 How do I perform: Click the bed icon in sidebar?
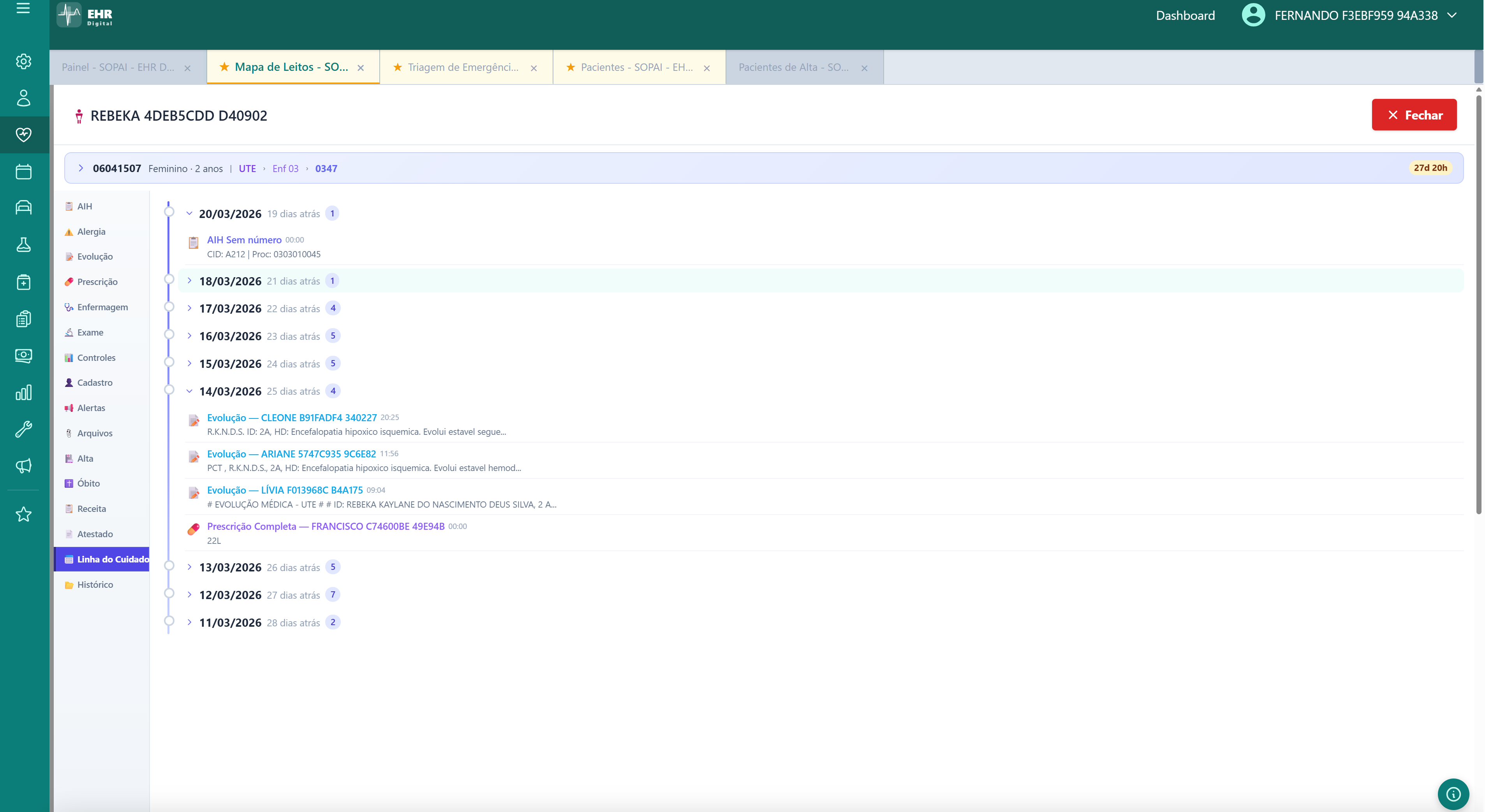[24, 207]
